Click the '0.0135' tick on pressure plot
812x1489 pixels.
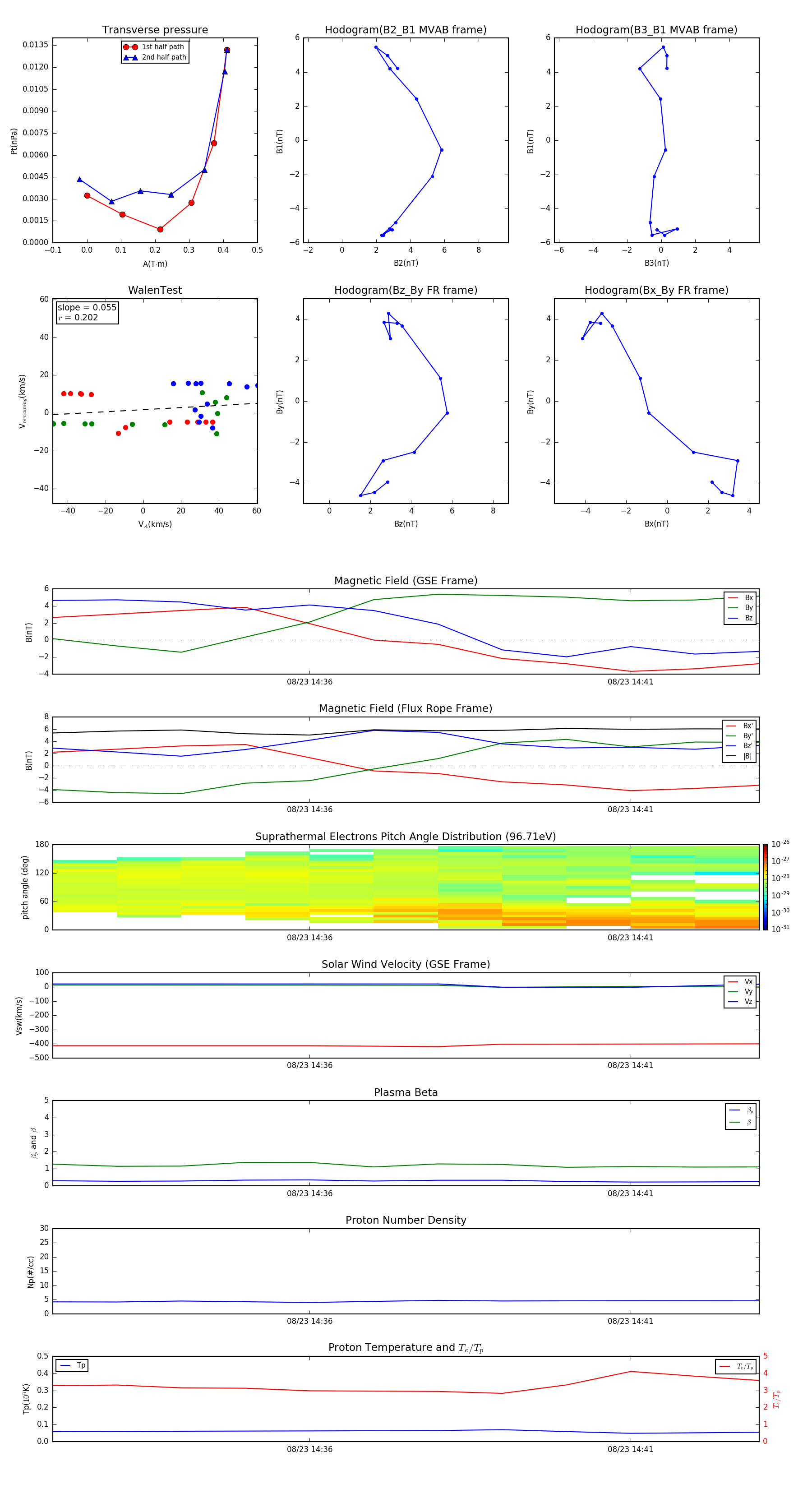click(x=36, y=45)
